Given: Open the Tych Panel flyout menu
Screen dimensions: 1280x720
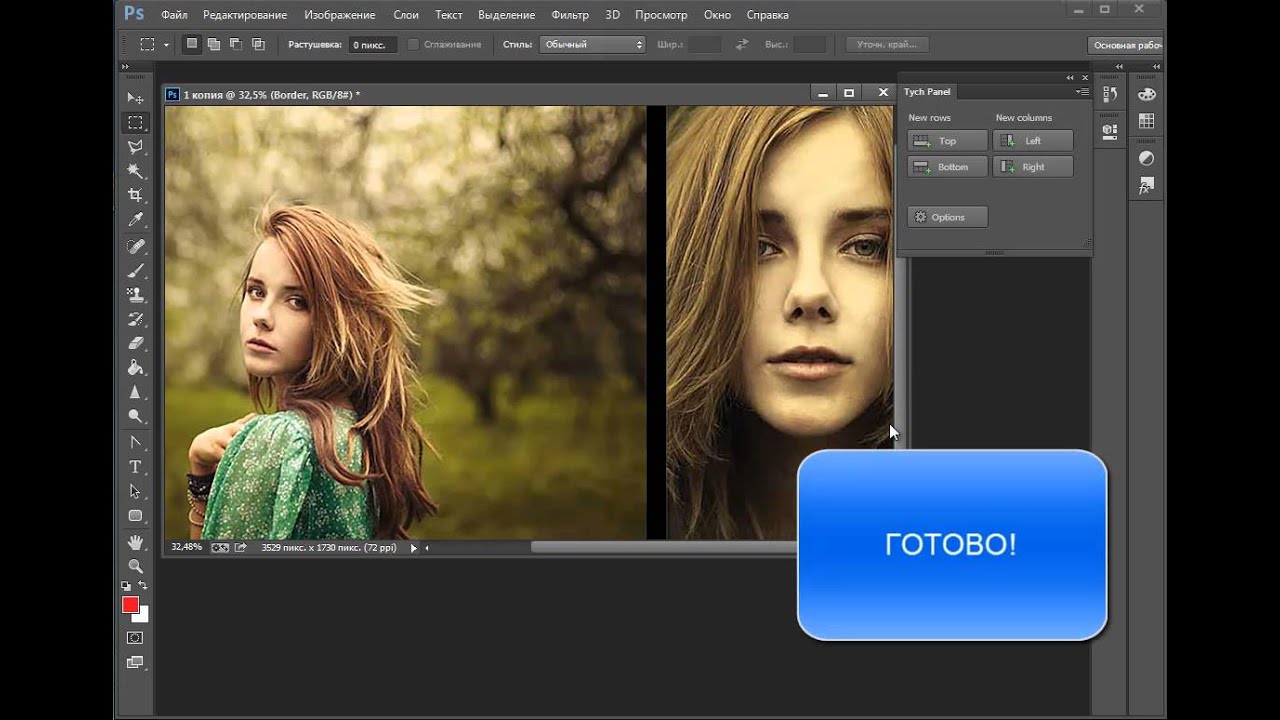Looking at the screenshot, I should click(x=1082, y=92).
